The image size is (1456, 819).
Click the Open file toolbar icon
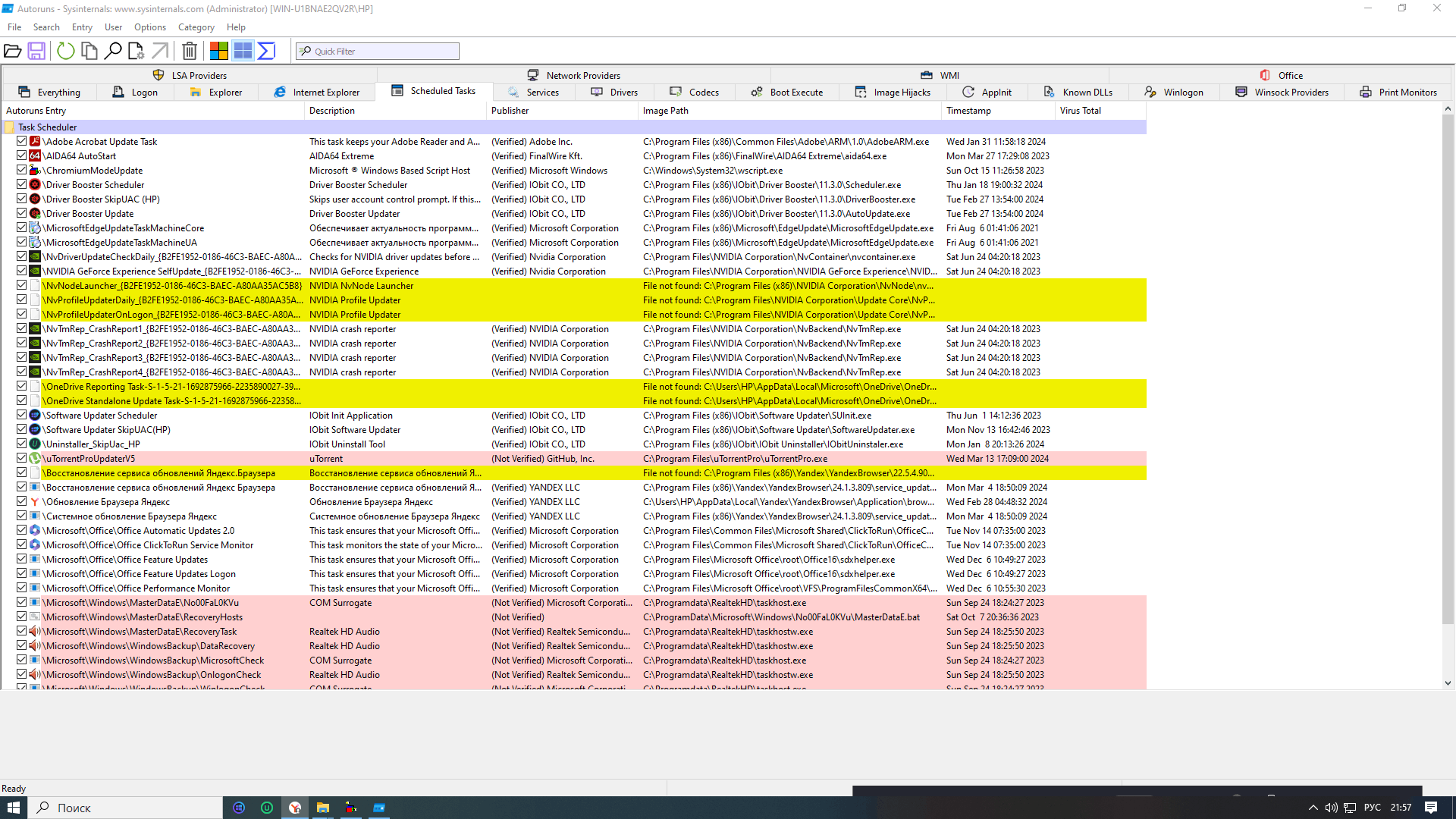(13, 51)
